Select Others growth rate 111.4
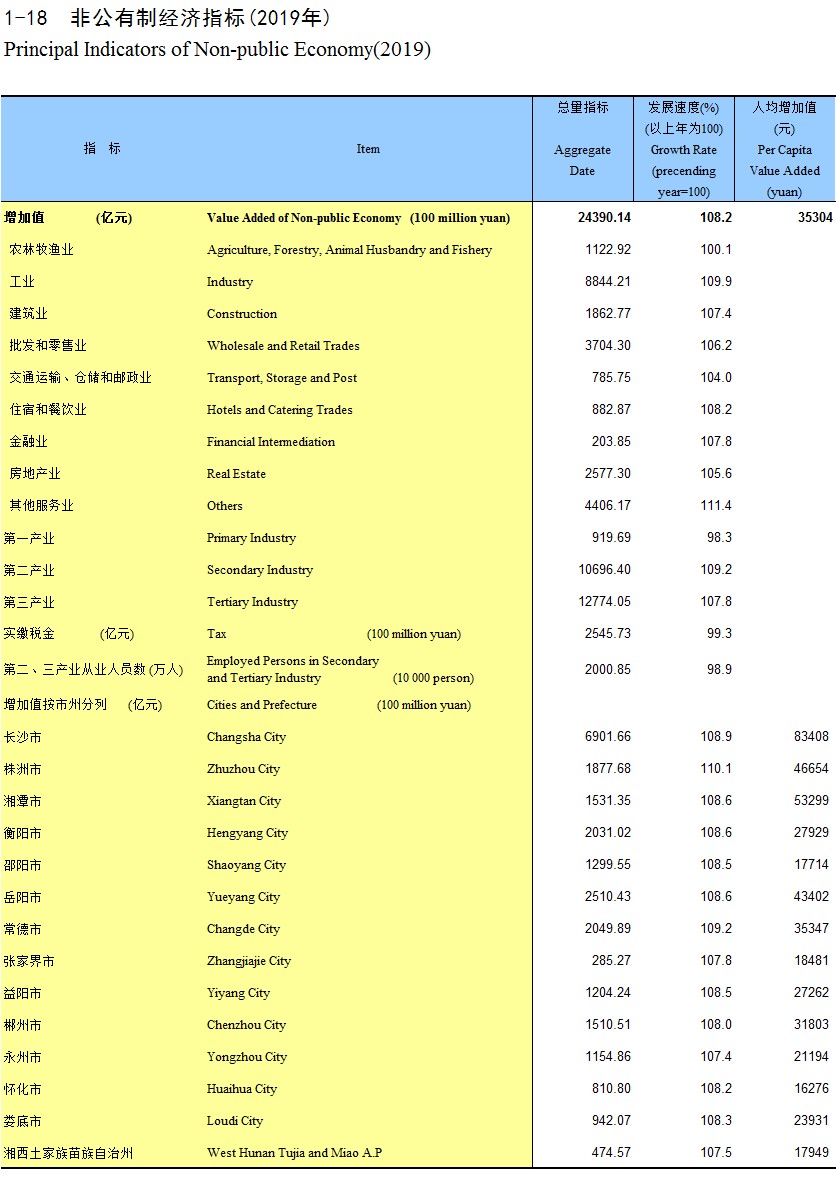Image resolution: width=836 pixels, height=1201 pixels. 716,506
